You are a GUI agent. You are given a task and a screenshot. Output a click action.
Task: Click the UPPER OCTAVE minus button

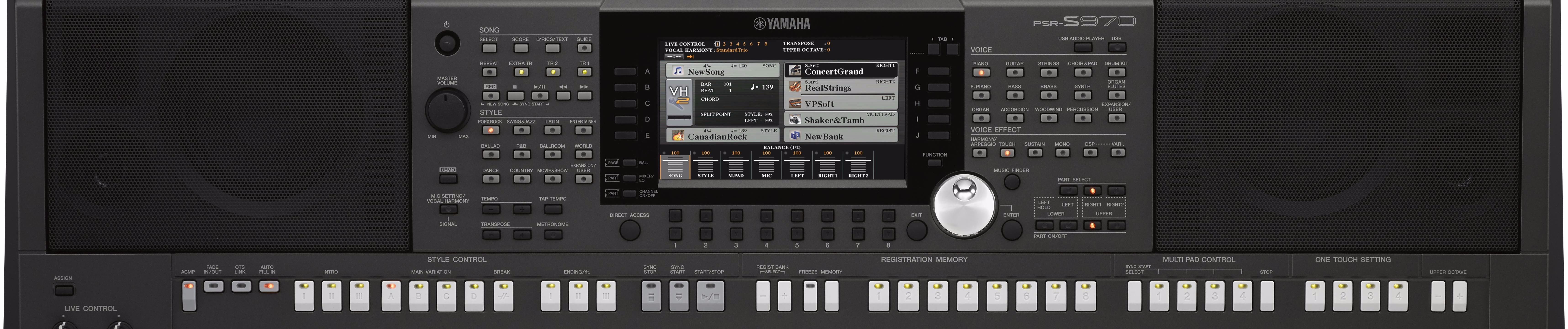point(1438,296)
